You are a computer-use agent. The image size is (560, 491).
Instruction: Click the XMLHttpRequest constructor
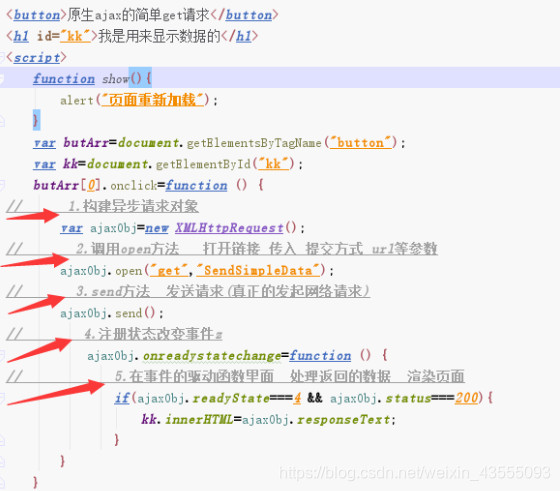pyautogui.click(x=229, y=228)
